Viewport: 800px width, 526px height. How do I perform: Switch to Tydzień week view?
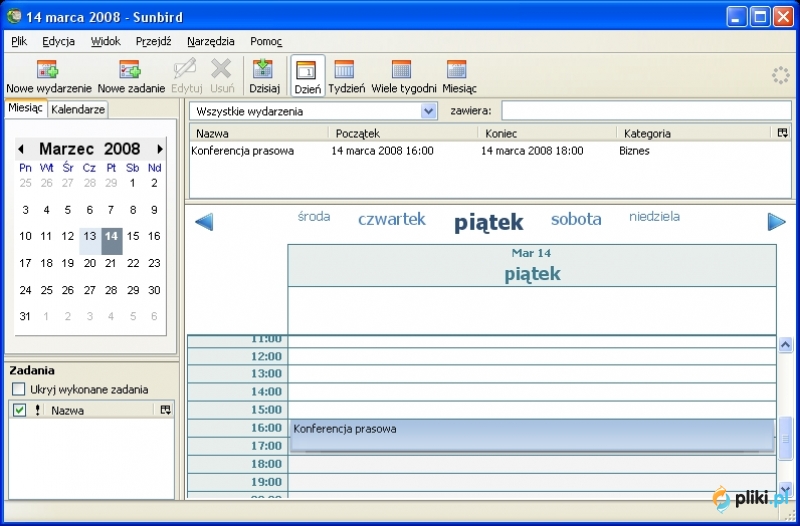pyautogui.click(x=346, y=77)
